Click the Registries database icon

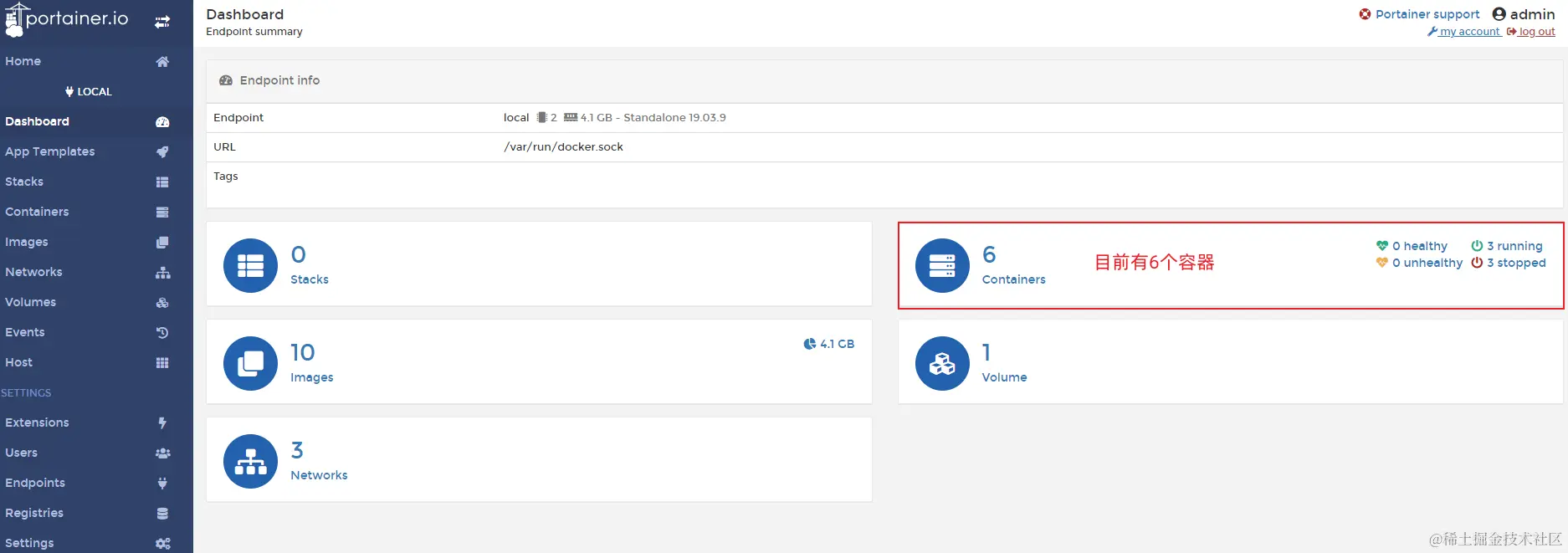pyautogui.click(x=162, y=514)
